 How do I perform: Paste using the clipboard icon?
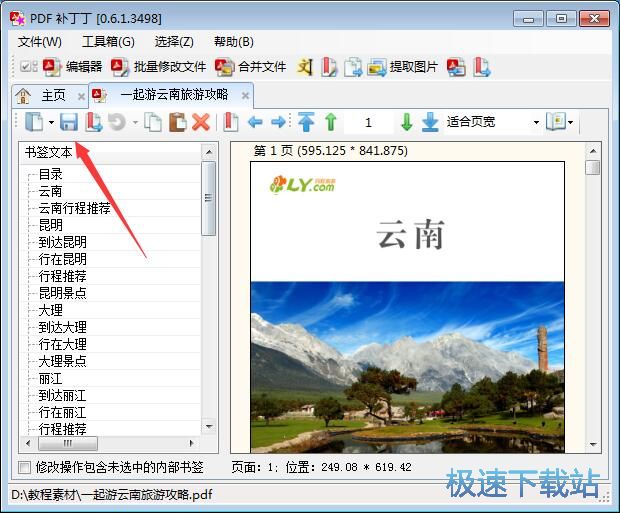coord(178,122)
